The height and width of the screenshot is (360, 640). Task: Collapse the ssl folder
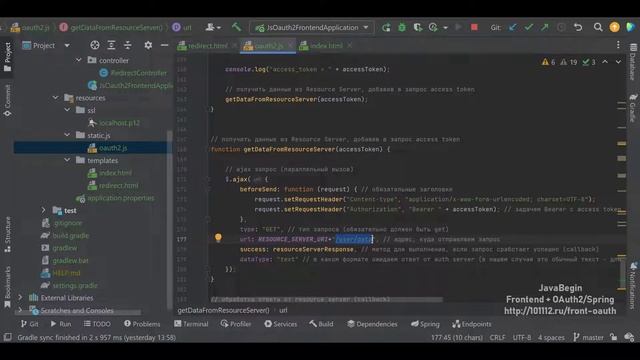click(67, 110)
